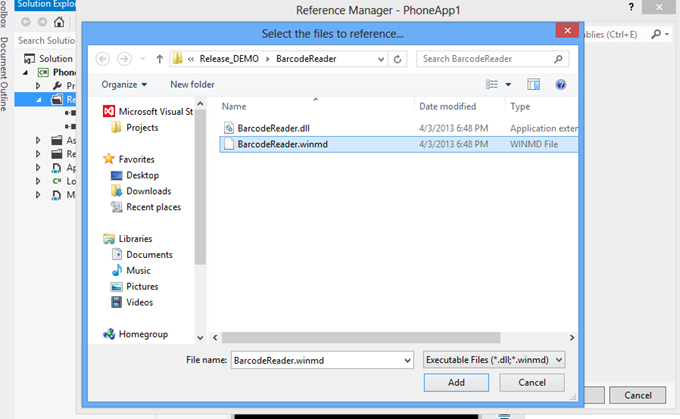Open the Pictures library
Screen dimensions: 680x419
coord(135,286)
